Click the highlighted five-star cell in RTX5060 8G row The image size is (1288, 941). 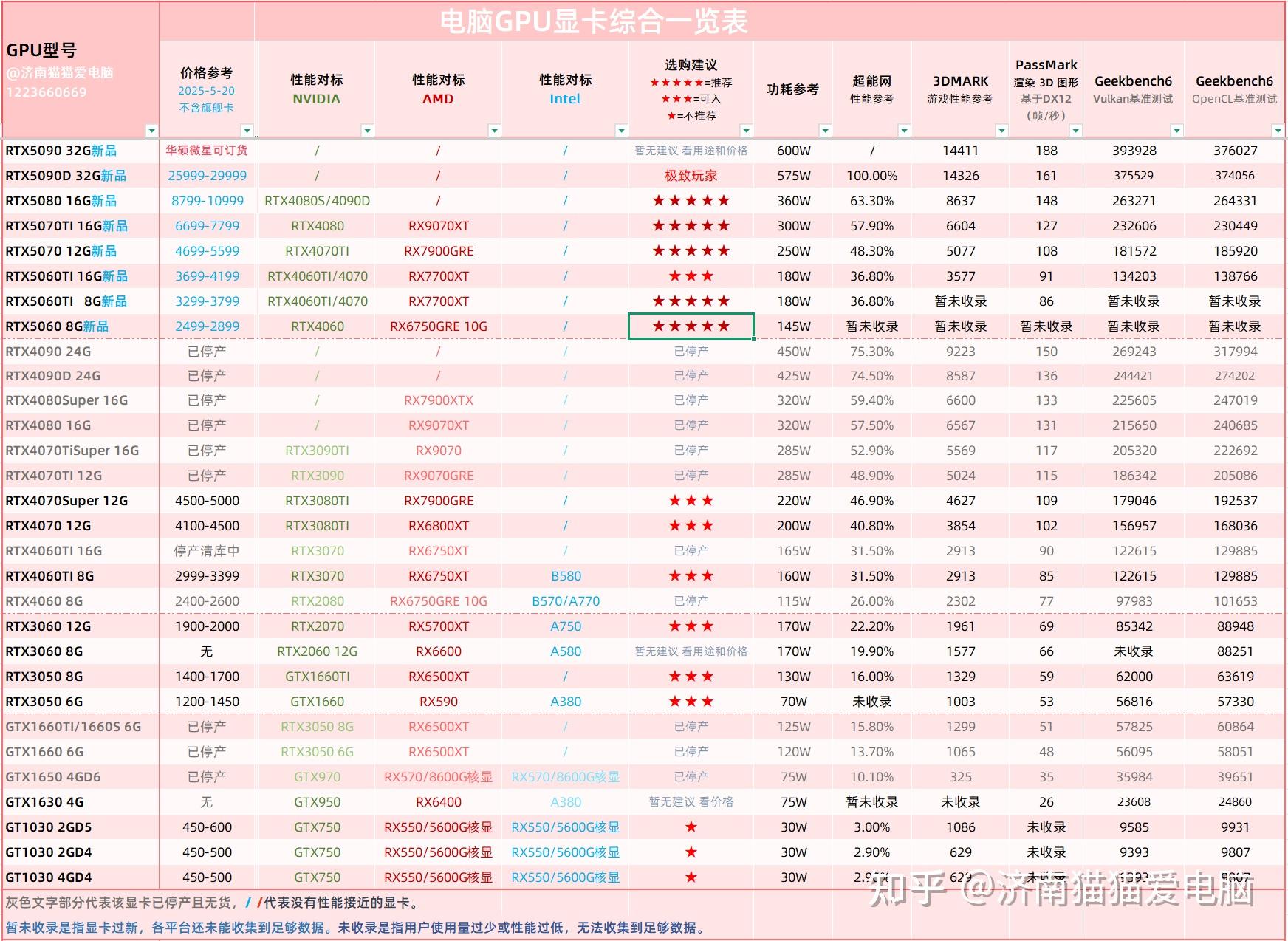point(691,326)
